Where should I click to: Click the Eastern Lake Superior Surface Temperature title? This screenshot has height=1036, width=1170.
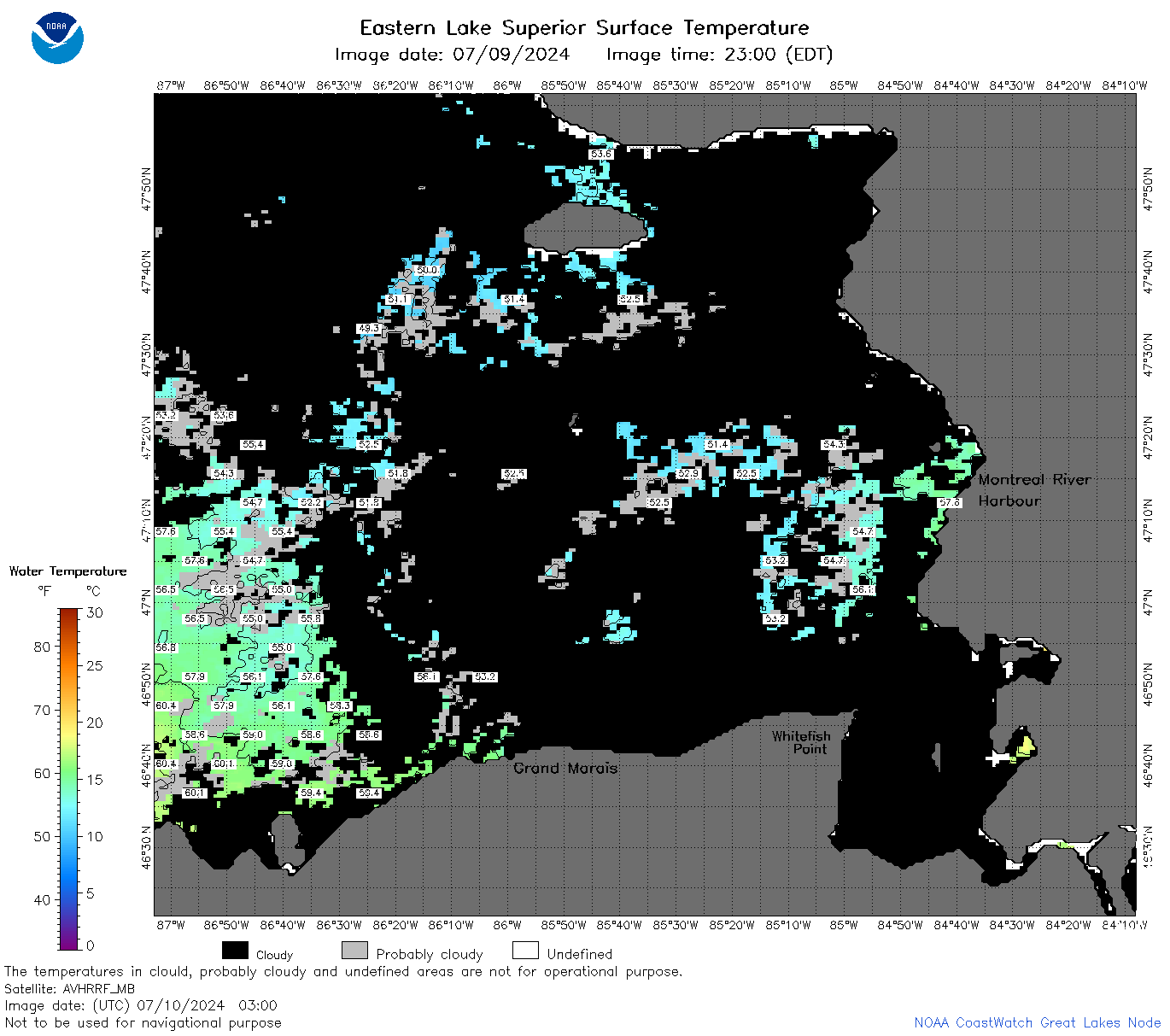click(584, 28)
